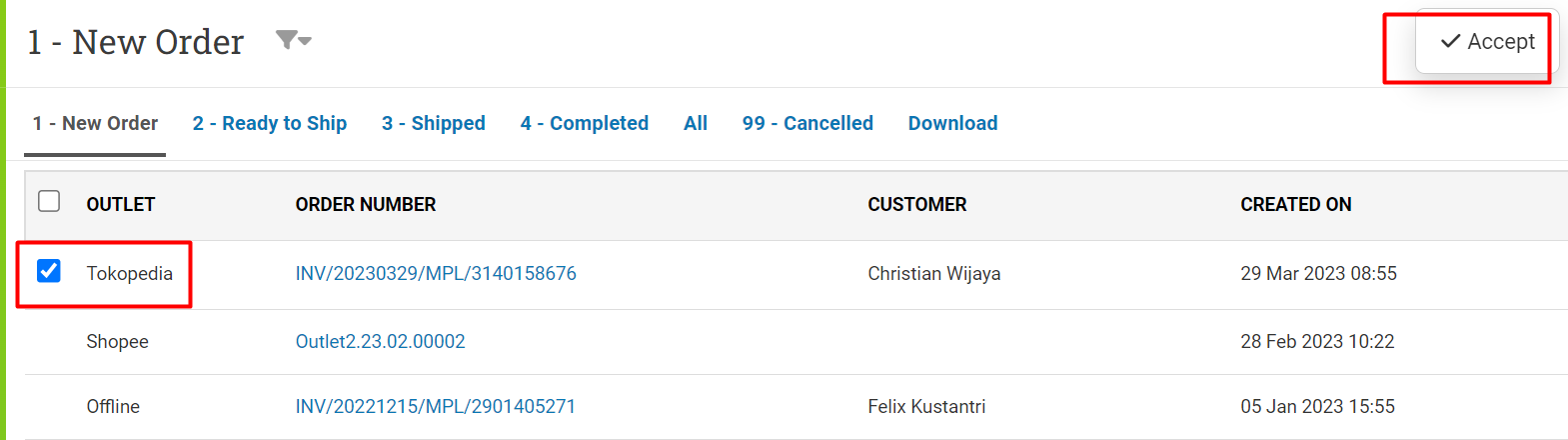Sort by ORDER NUMBER column header
The height and width of the screenshot is (440, 1568).
click(366, 204)
